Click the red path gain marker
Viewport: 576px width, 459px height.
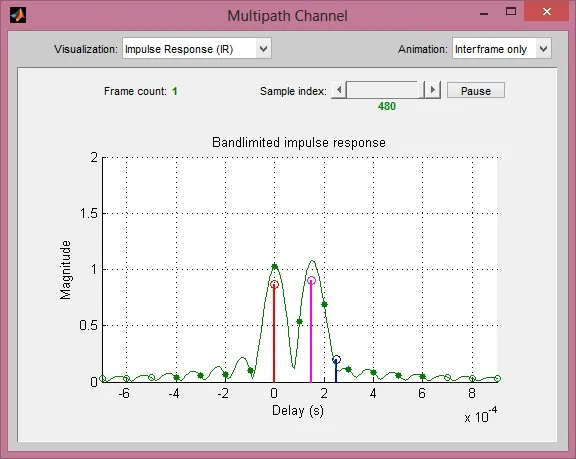pyautogui.click(x=274, y=284)
